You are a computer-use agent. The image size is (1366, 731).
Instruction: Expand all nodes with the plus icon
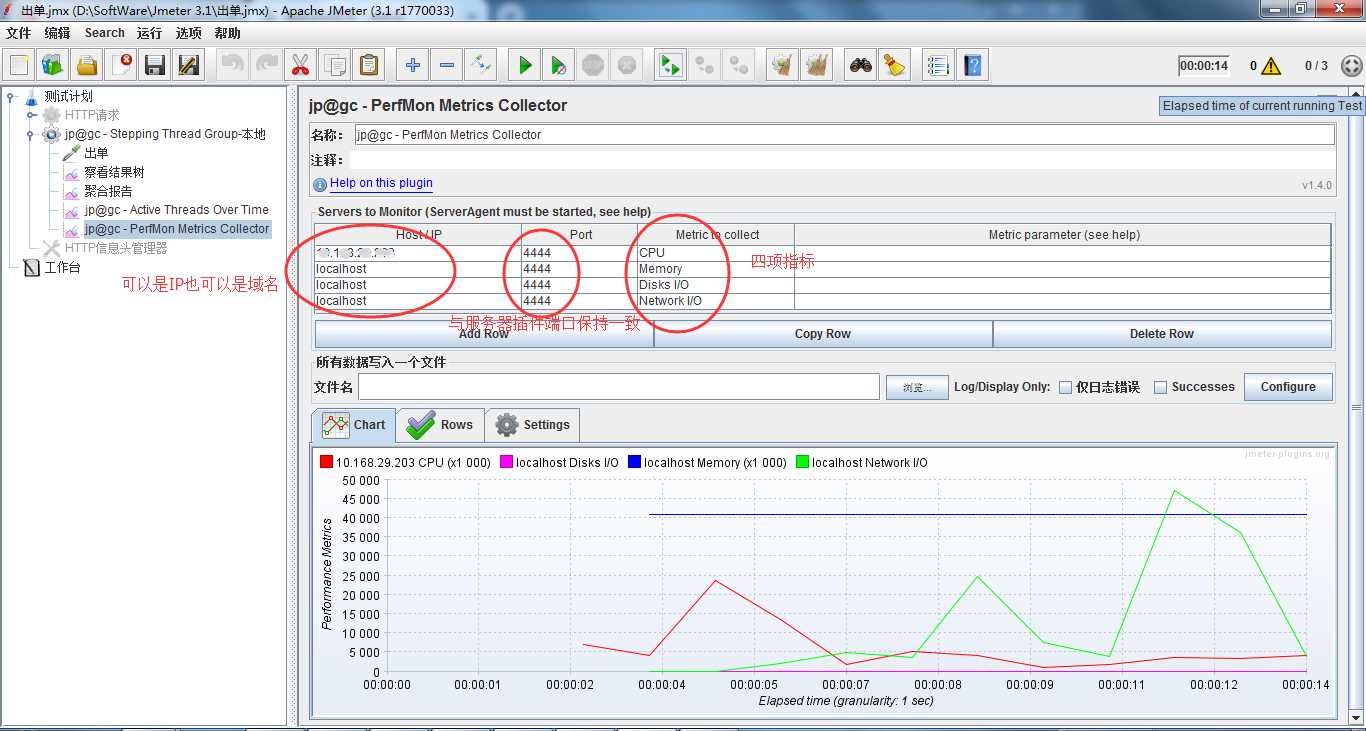click(x=413, y=66)
